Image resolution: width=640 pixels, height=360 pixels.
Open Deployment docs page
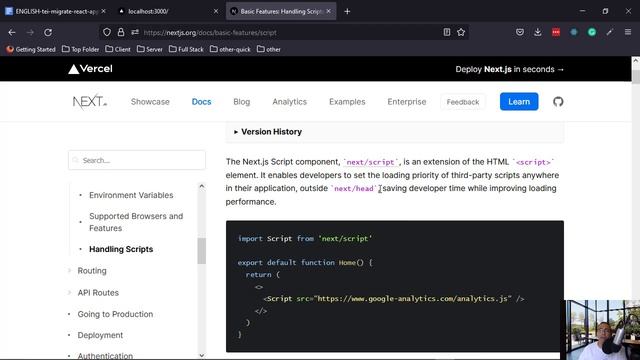click(100, 335)
